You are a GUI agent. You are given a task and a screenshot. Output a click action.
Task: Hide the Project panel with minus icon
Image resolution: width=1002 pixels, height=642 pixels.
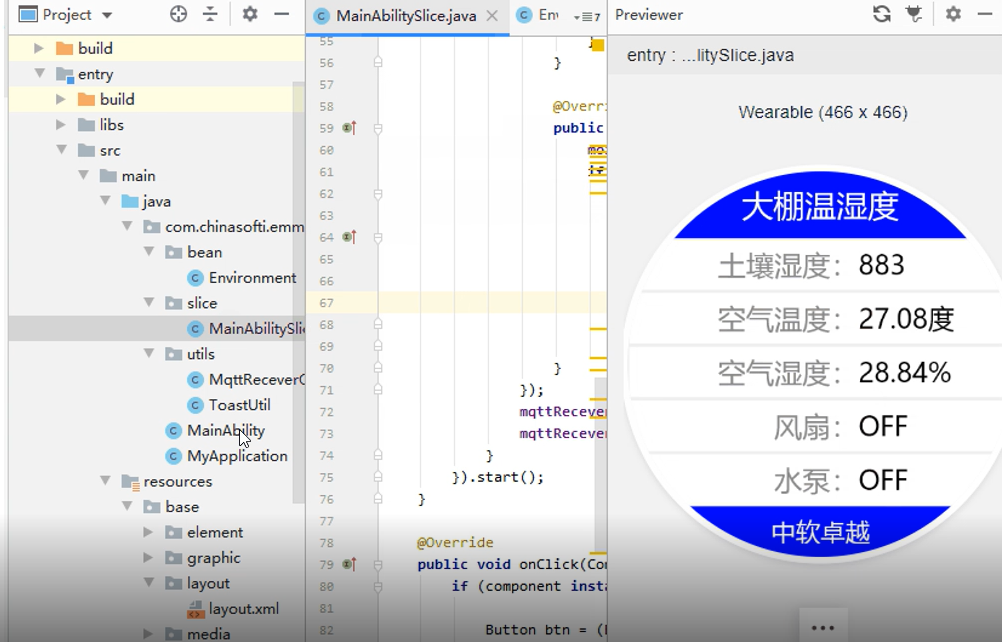pos(282,14)
